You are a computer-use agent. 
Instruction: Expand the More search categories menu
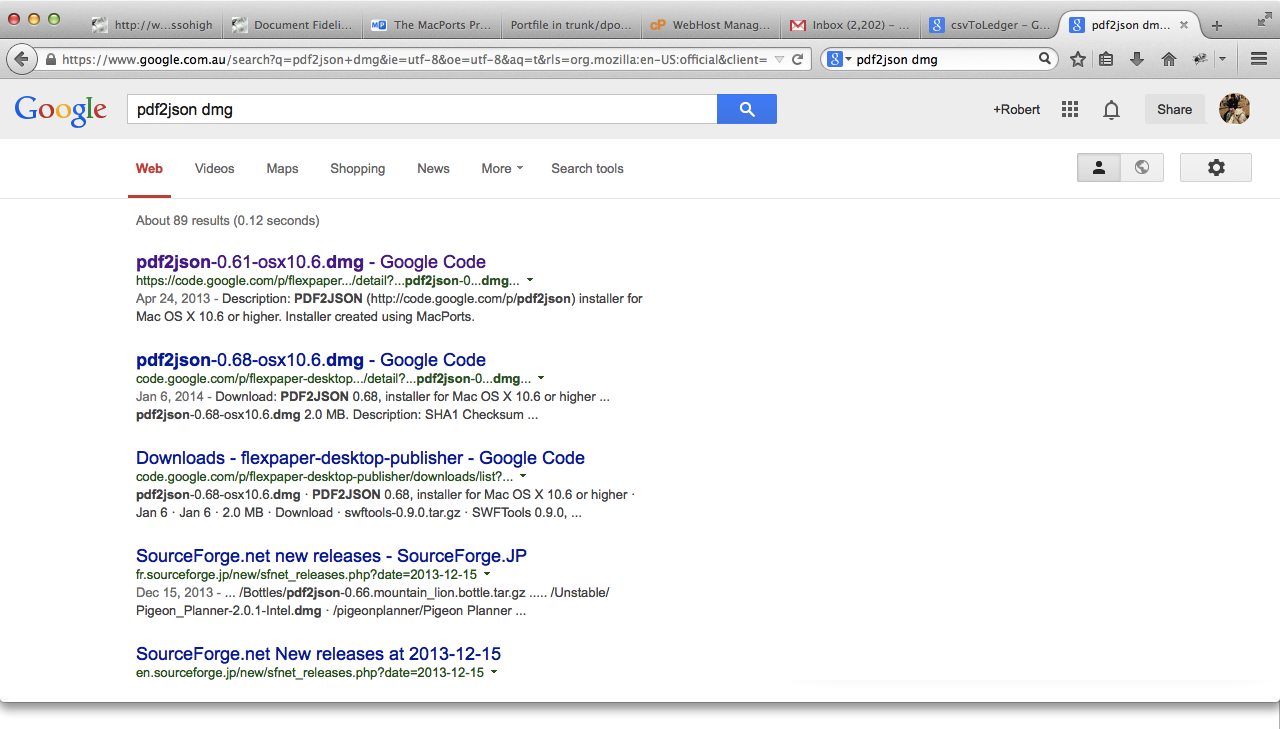tap(502, 168)
